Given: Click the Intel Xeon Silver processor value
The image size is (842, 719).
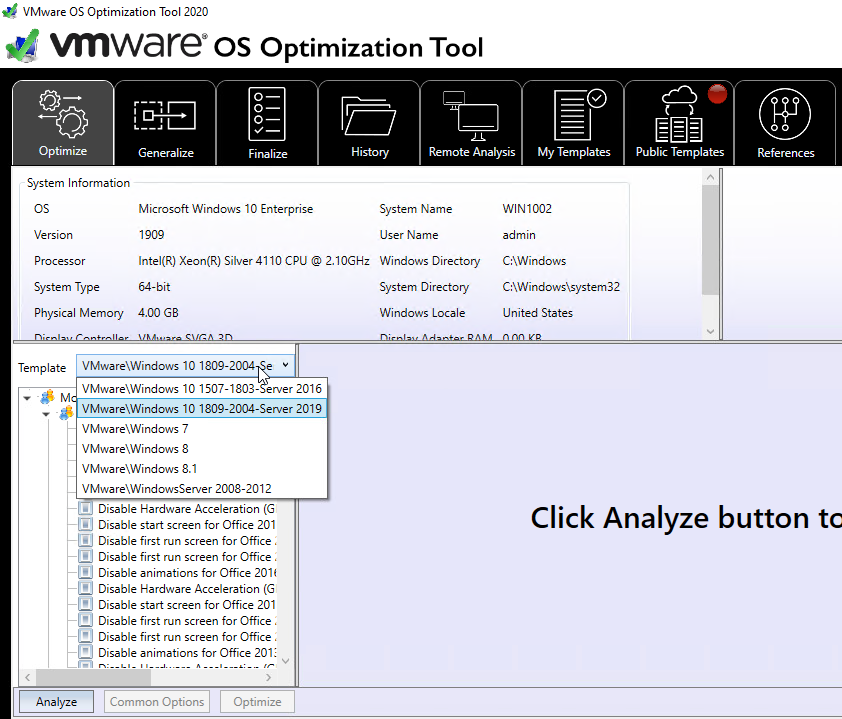Looking at the screenshot, I should [x=253, y=260].
